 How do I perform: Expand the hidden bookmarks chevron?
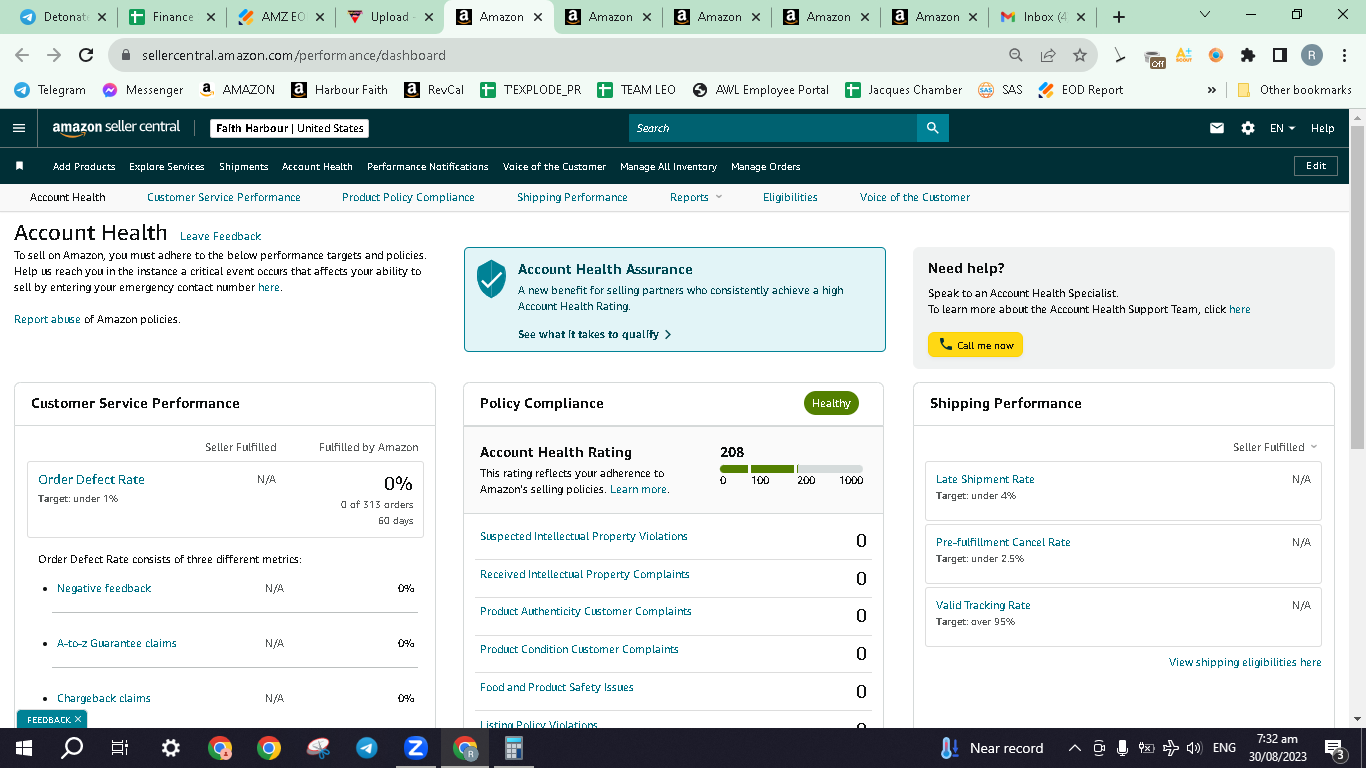click(x=1212, y=89)
